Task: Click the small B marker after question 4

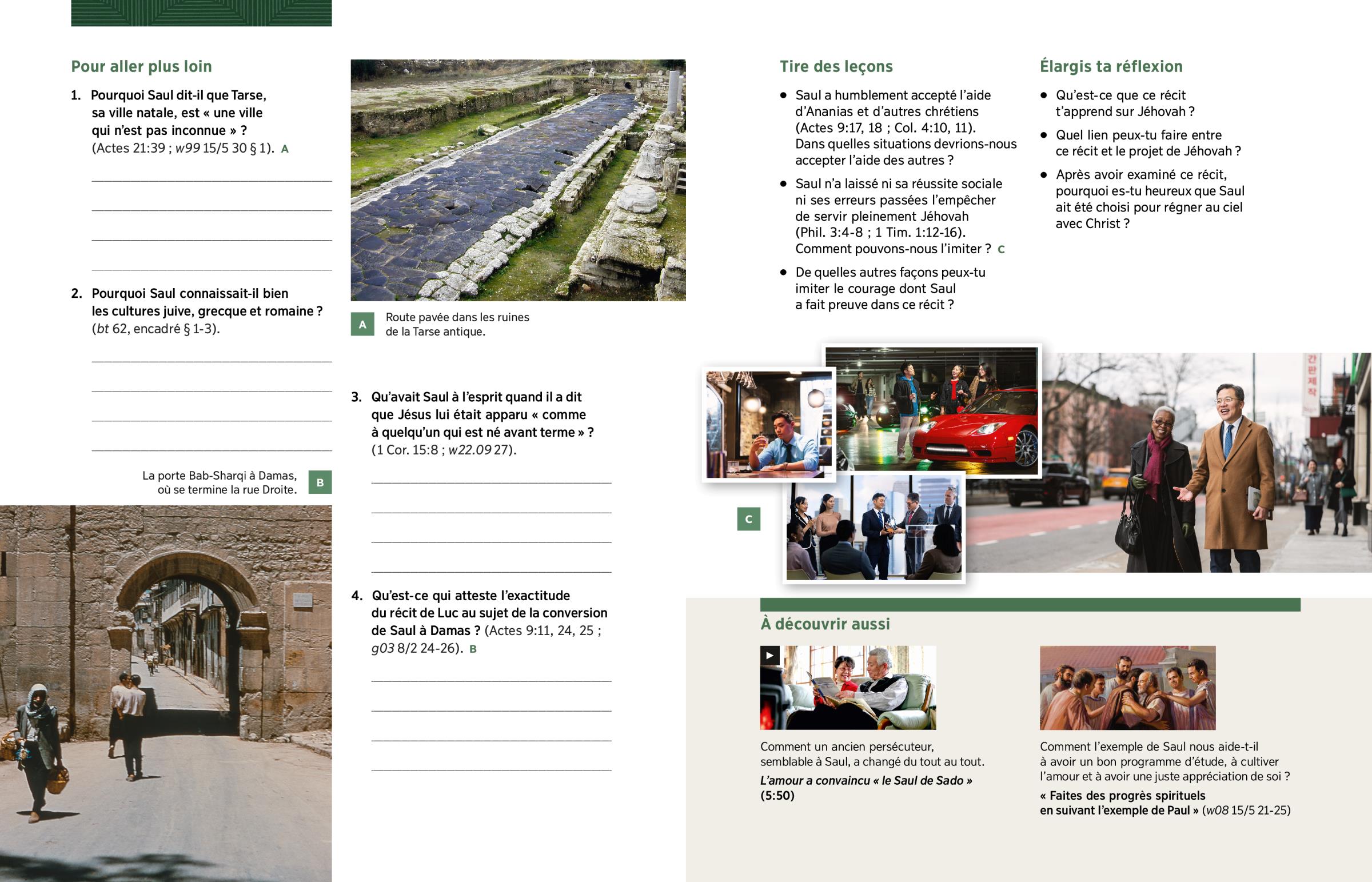Action: (x=472, y=649)
